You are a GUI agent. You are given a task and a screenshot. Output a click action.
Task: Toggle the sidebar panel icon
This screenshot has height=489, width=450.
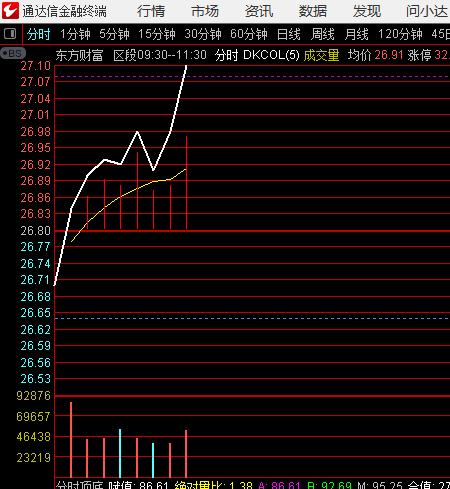point(10,34)
